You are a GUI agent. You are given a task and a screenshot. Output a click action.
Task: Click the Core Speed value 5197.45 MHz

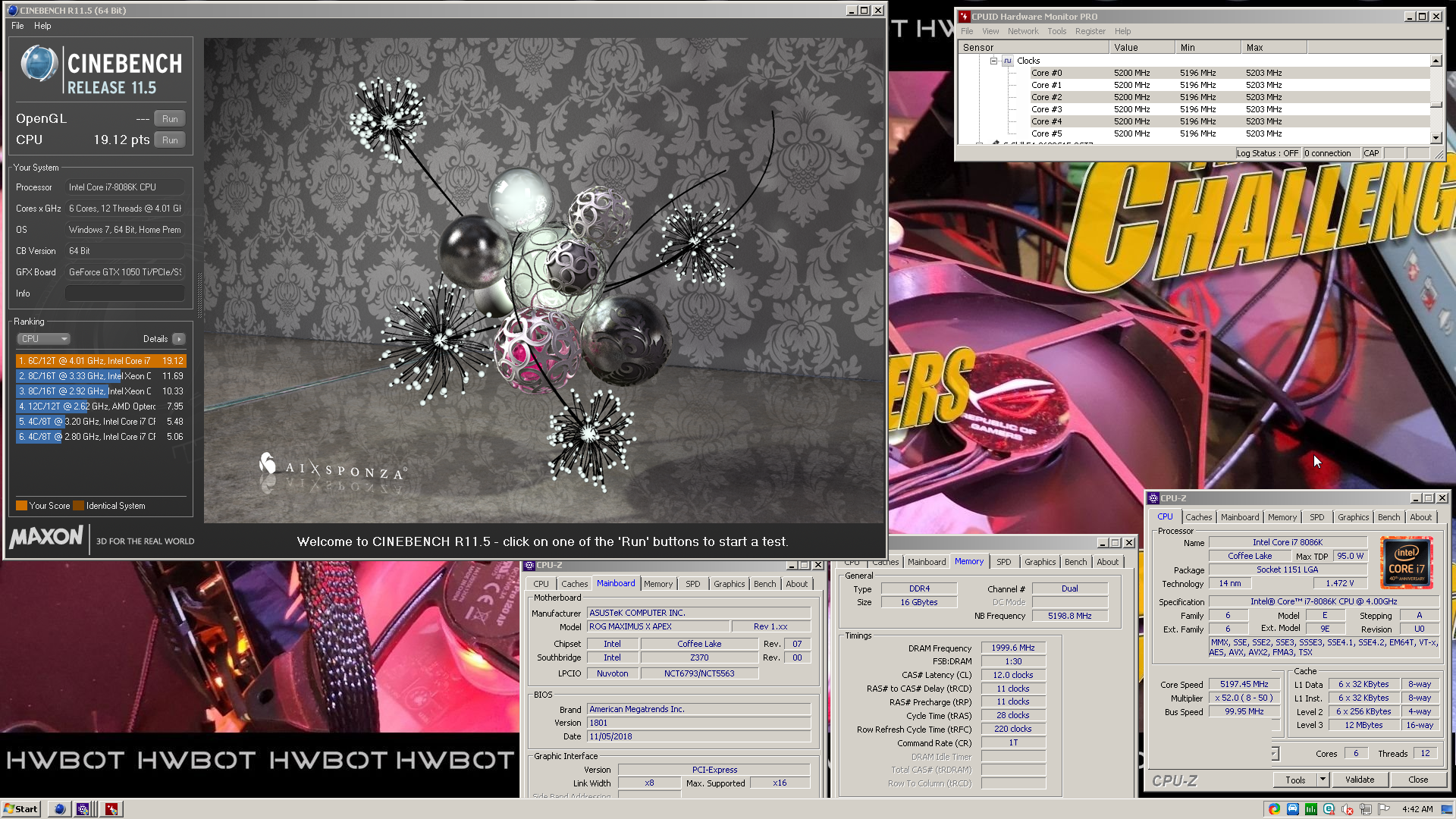coord(1244,684)
